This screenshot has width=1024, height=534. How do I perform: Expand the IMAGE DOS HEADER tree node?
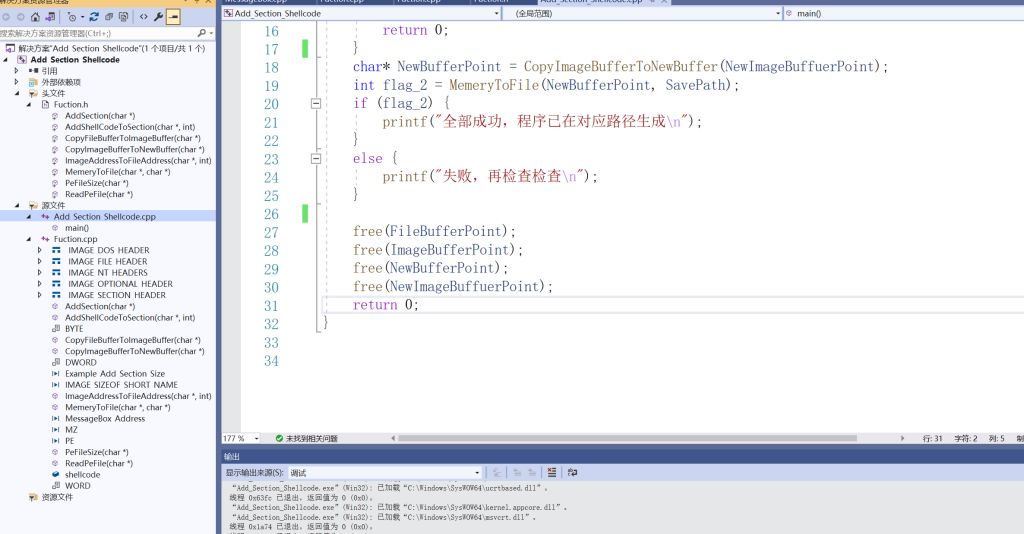pos(41,250)
